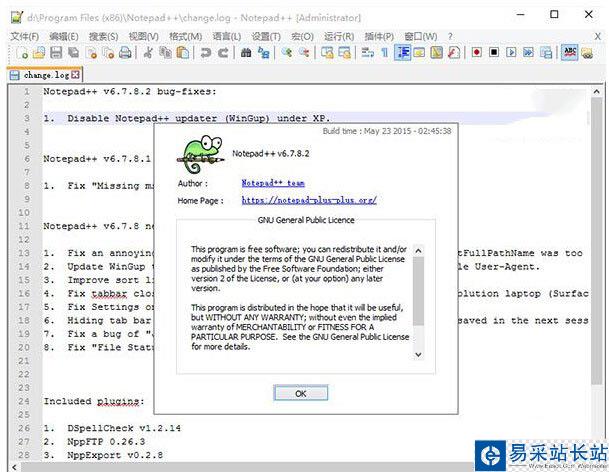Click the Undo arrow icon

point(206,52)
